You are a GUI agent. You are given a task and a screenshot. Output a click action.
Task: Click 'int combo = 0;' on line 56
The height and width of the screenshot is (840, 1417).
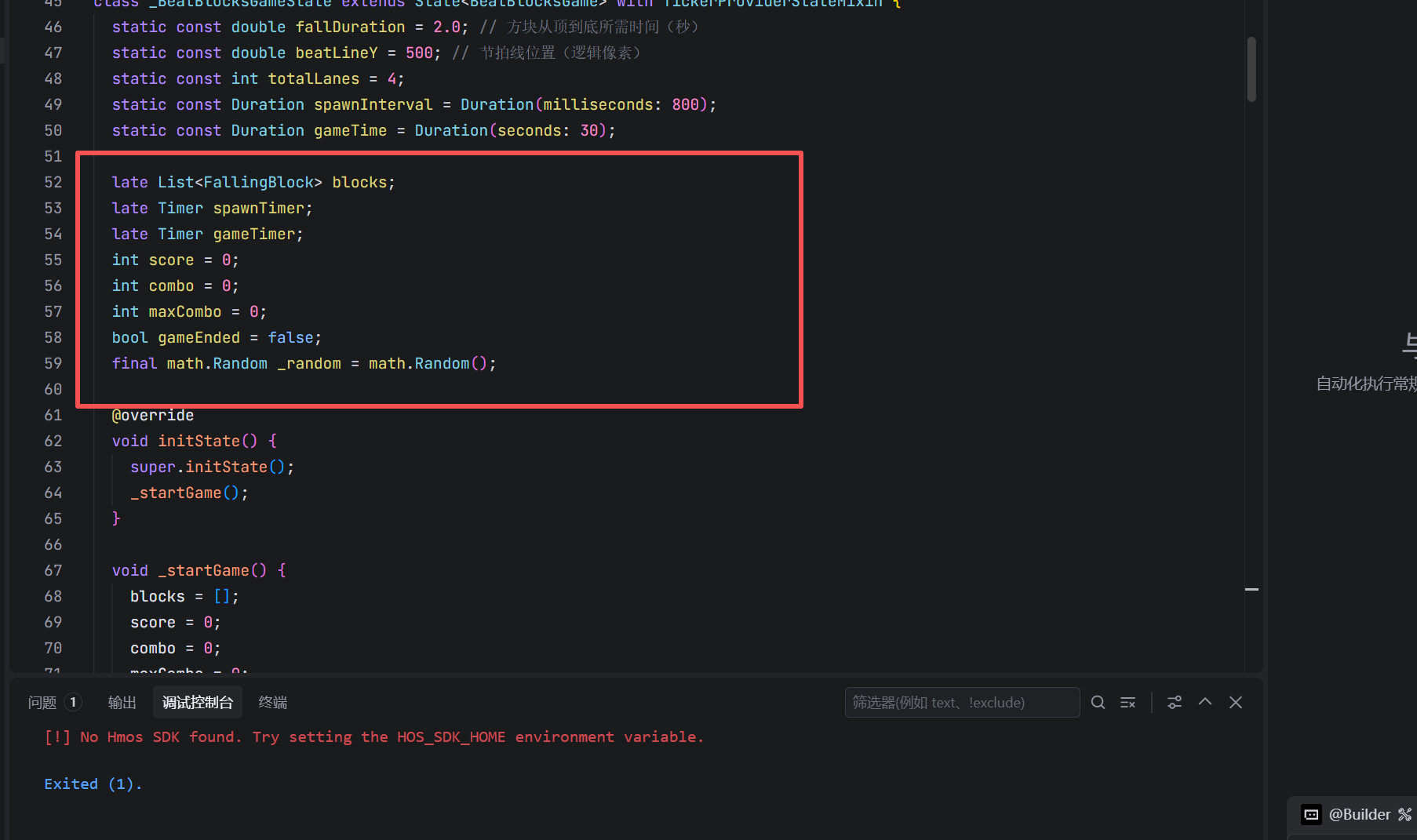(175, 285)
